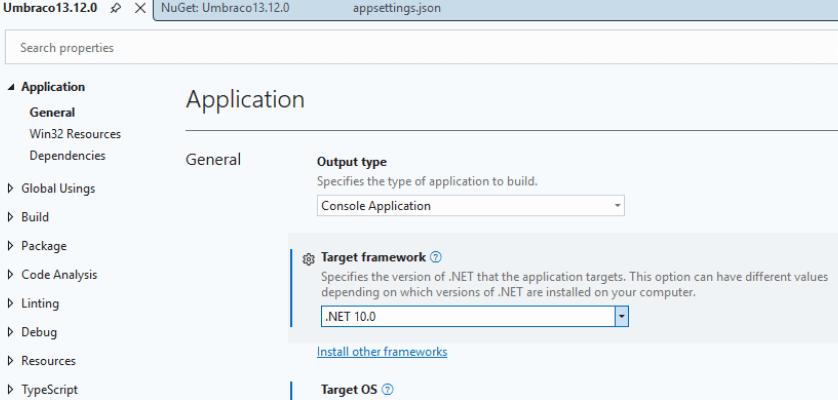The height and width of the screenshot is (400, 838).
Task: Click the Output type label
Action: 352,161
